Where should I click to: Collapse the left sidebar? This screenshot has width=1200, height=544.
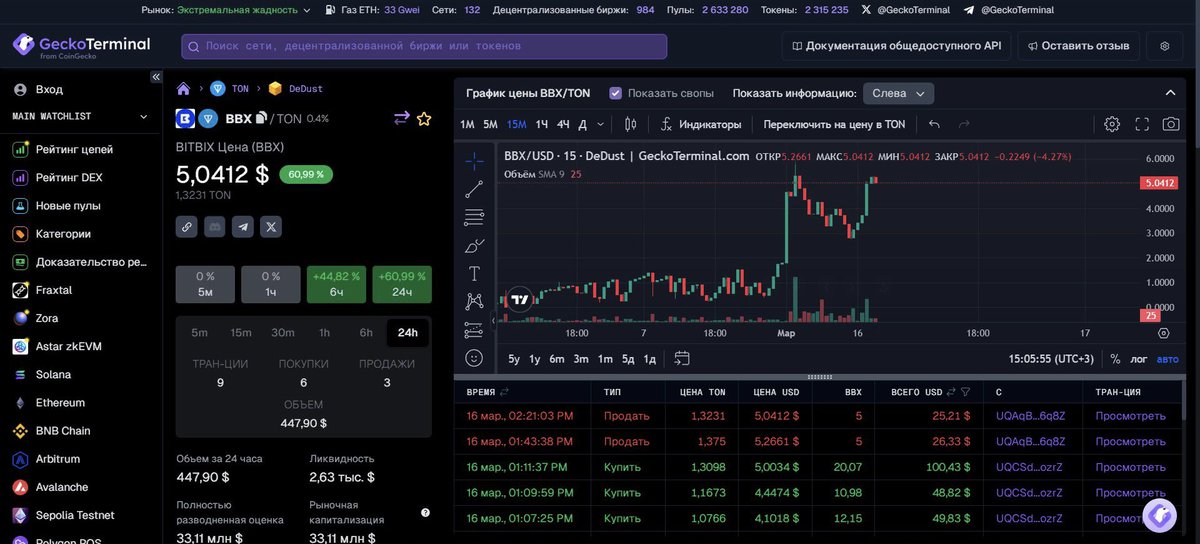coord(156,77)
